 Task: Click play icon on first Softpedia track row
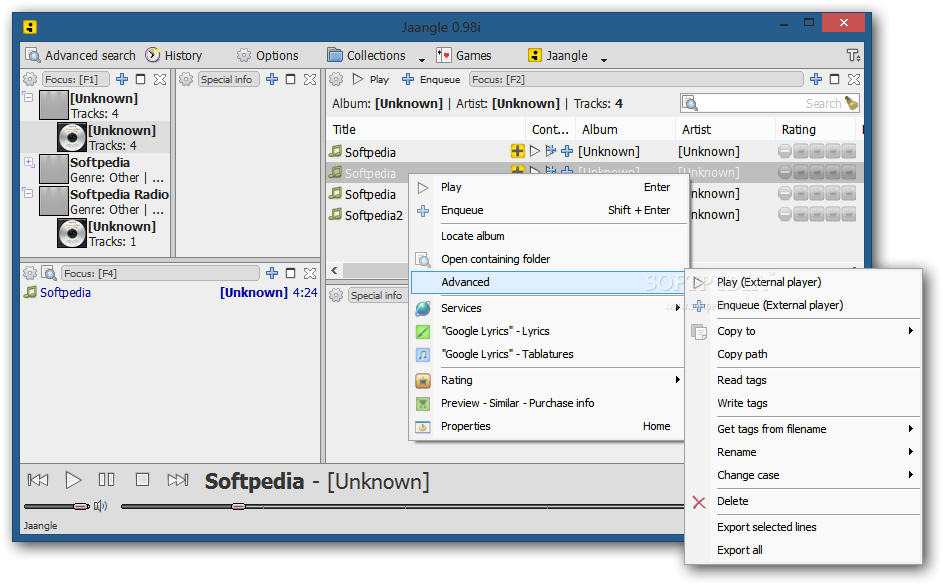tap(534, 151)
